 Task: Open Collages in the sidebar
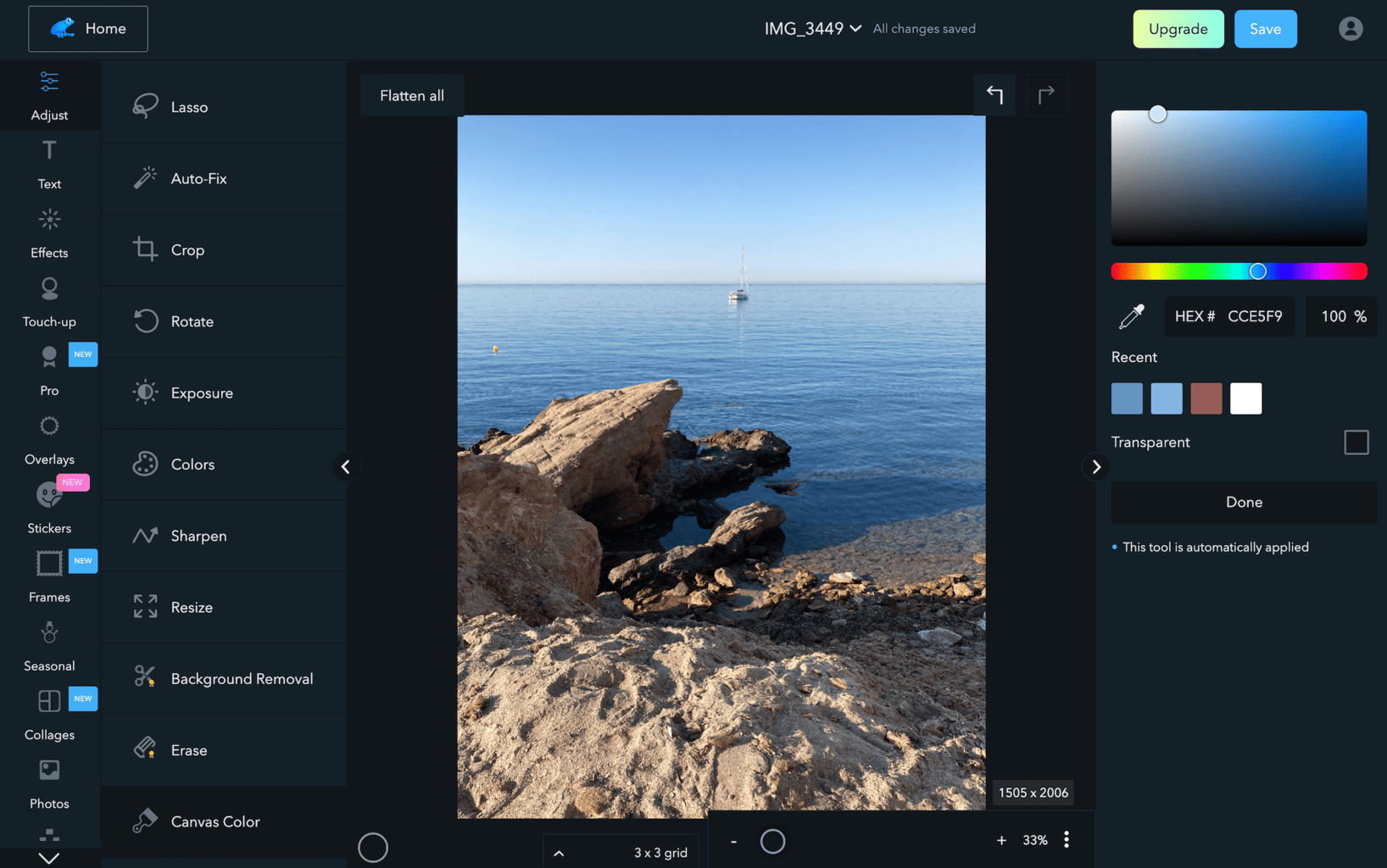pos(49,716)
